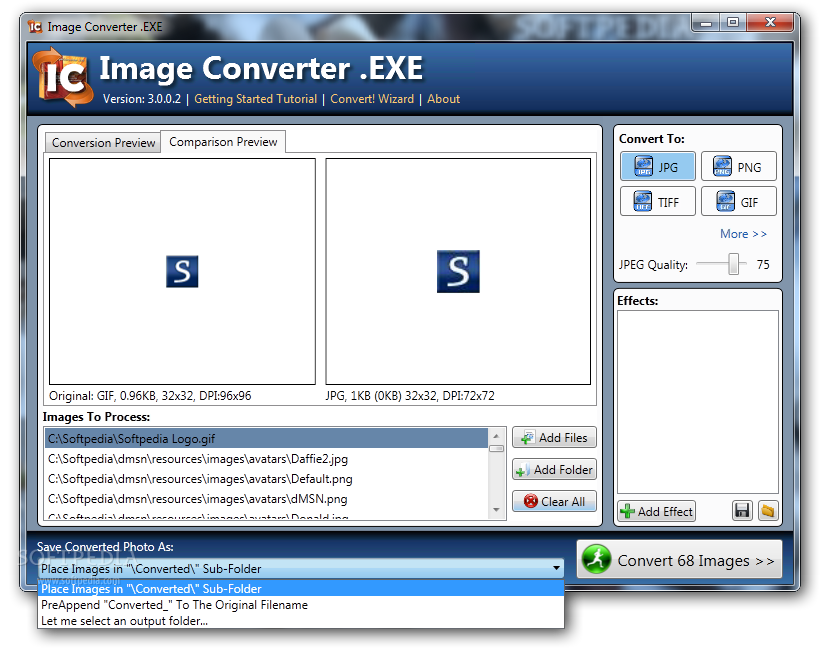Choose Place Images in Converted Sub-Folder option
The image size is (821, 649).
301,588
